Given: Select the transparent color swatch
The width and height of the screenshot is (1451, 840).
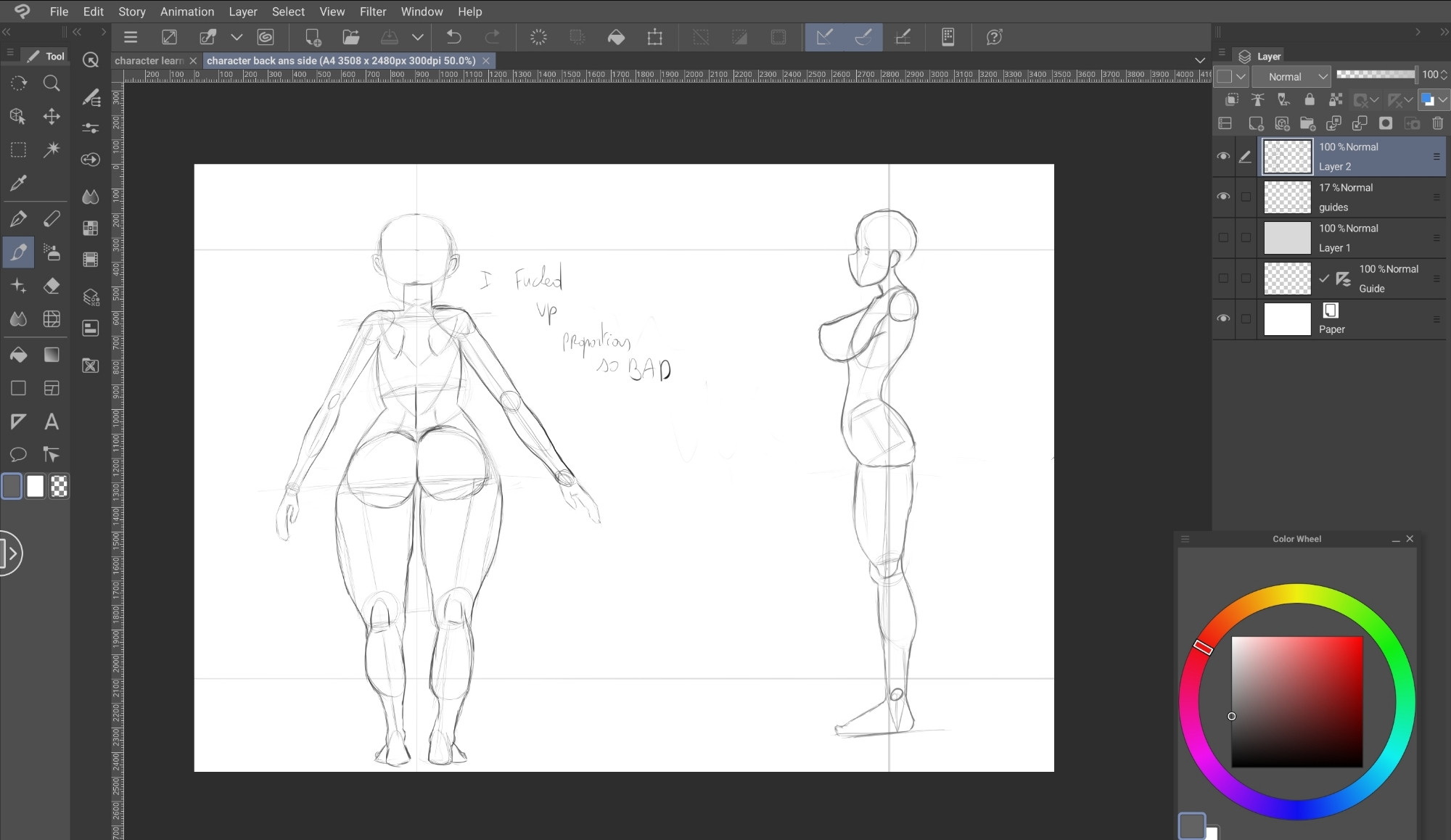Looking at the screenshot, I should click(59, 487).
